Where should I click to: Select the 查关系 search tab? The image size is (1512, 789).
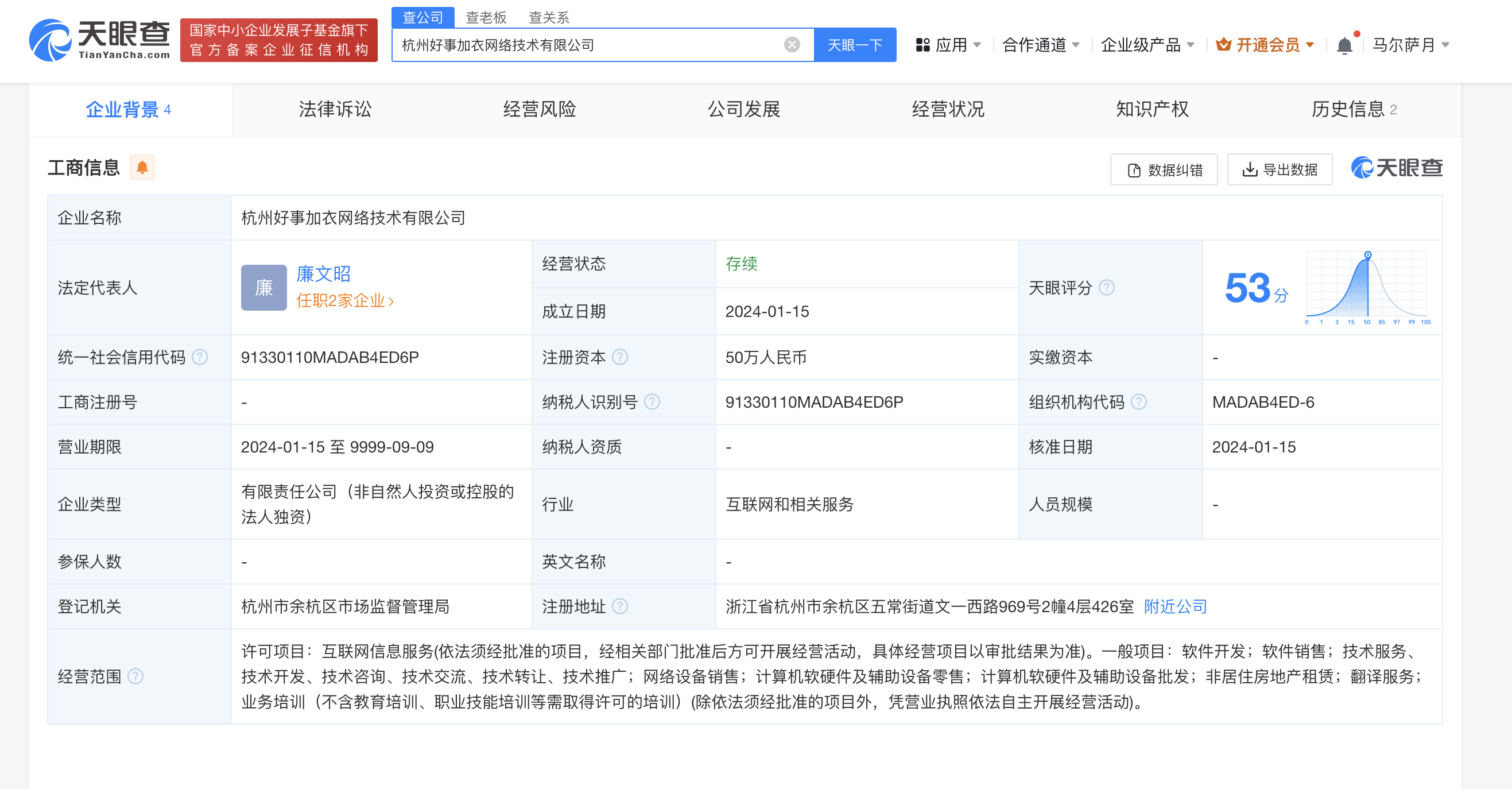point(549,17)
